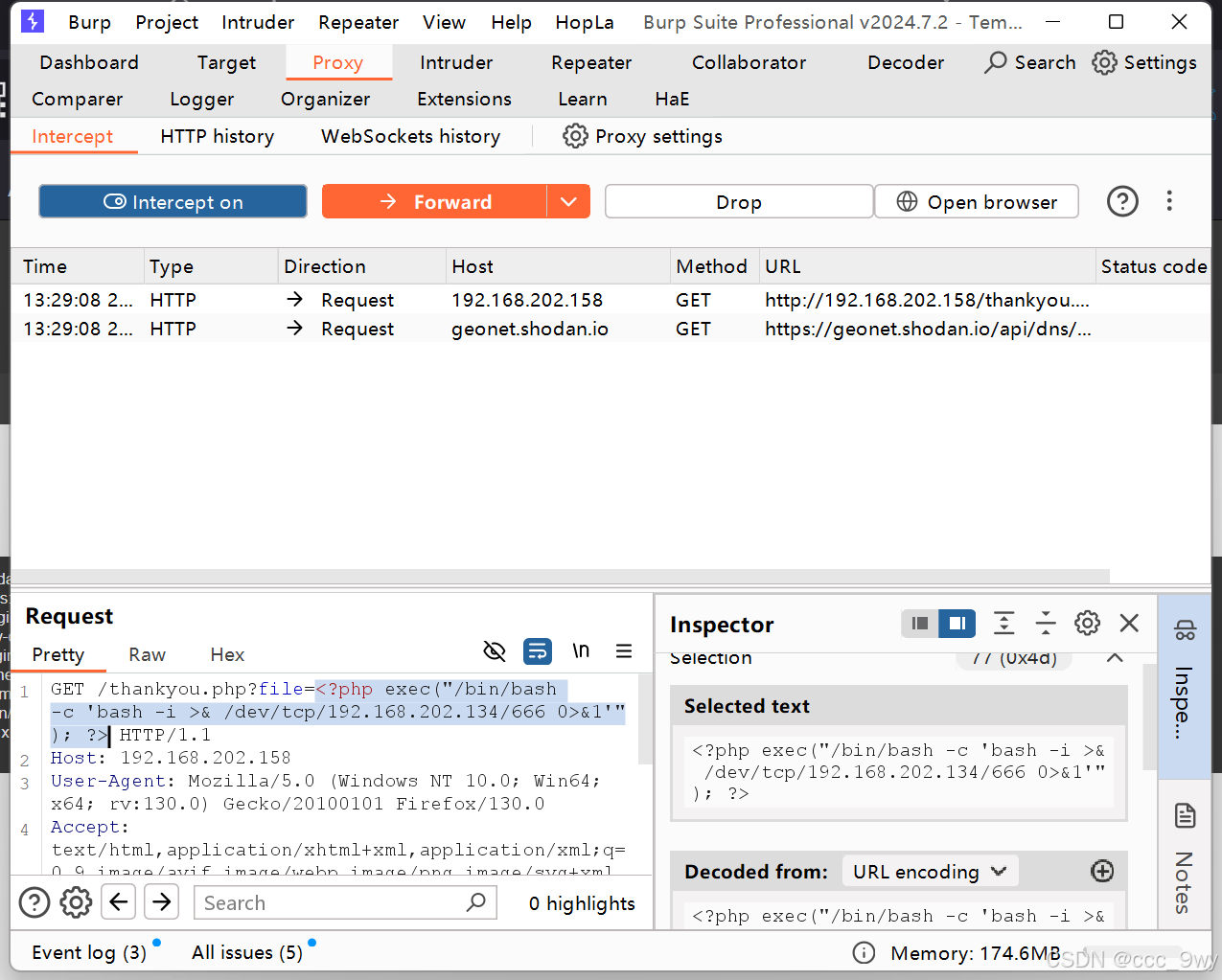
Task: Open HTTP history sub-tab
Action: [217, 136]
